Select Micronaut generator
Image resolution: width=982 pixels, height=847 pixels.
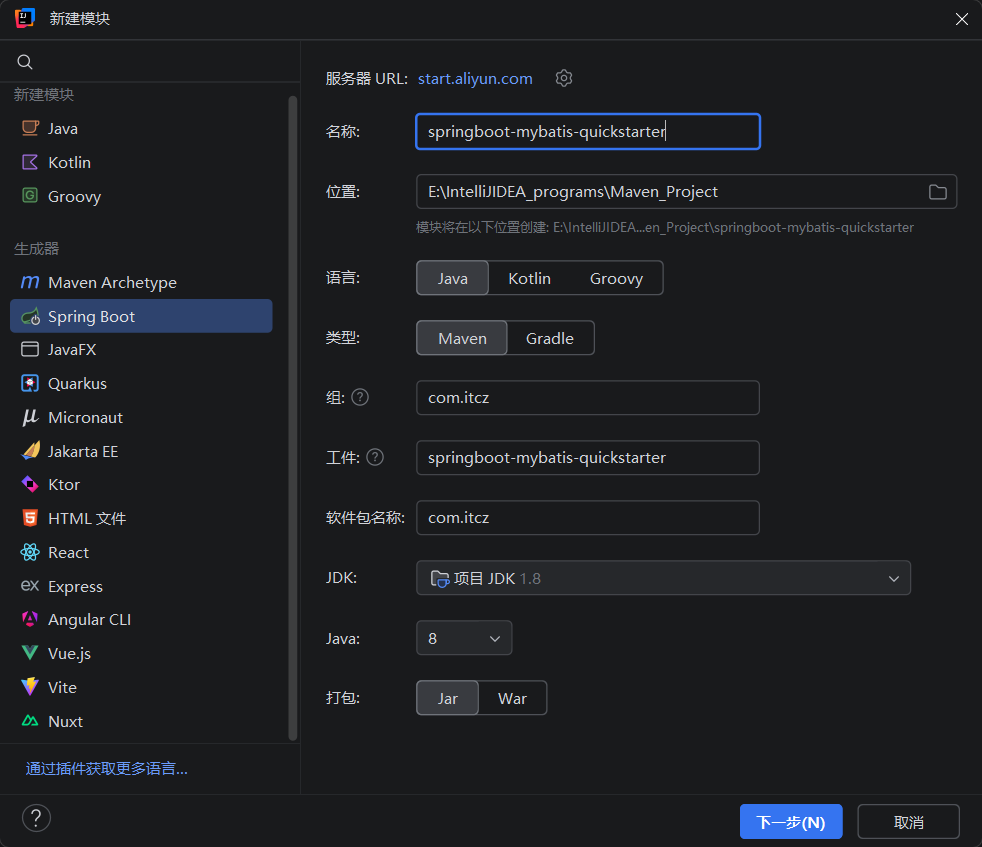coord(142,417)
